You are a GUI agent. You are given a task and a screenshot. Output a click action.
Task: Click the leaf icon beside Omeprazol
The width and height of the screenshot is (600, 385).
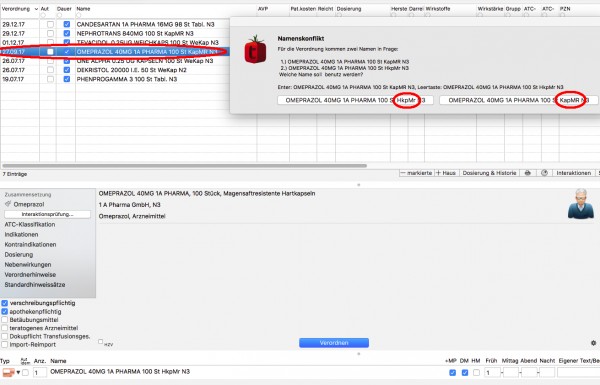(x=8, y=204)
